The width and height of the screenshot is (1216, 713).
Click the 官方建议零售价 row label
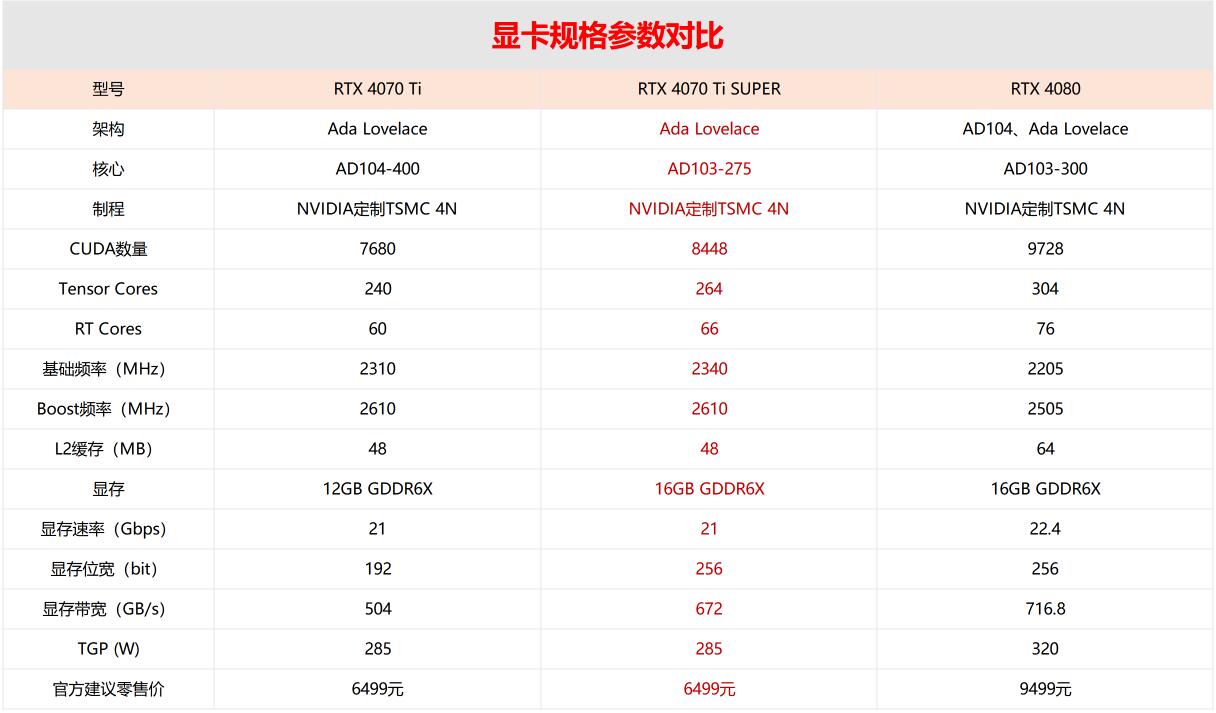tap(106, 689)
